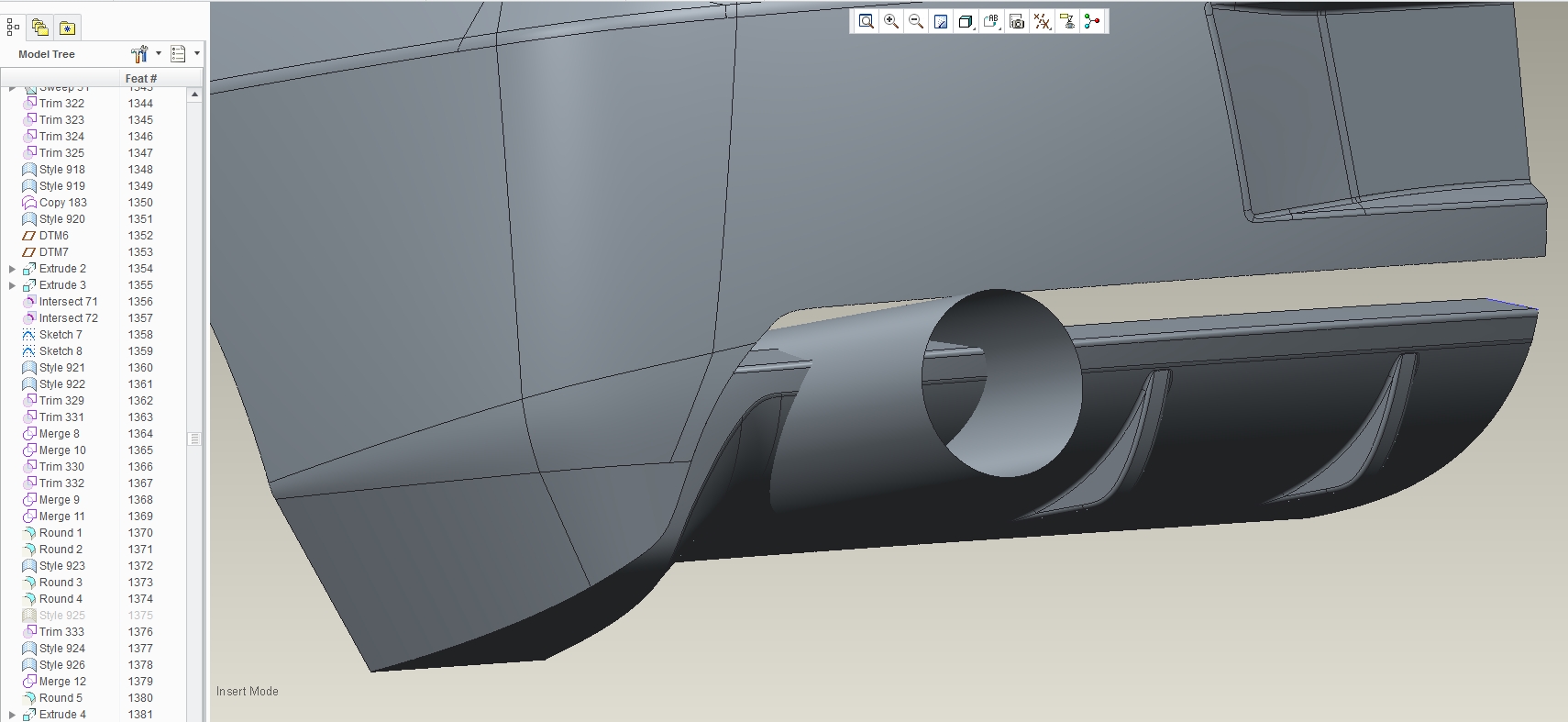Open the Model Tree Settings hammer icon
The width and height of the screenshot is (1568, 722).
click(x=138, y=54)
